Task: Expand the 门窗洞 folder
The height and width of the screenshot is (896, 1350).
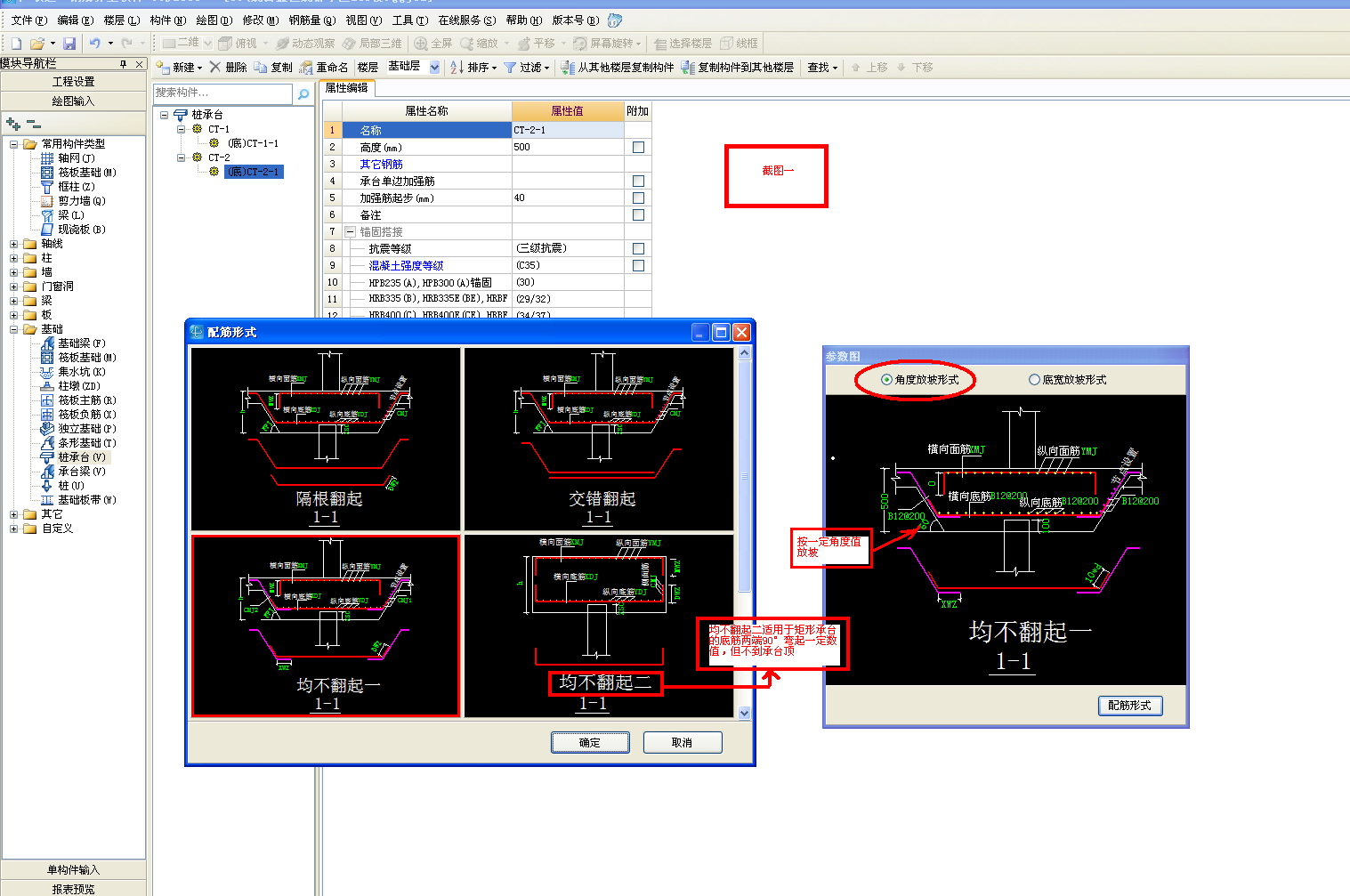Action: pos(14,286)
